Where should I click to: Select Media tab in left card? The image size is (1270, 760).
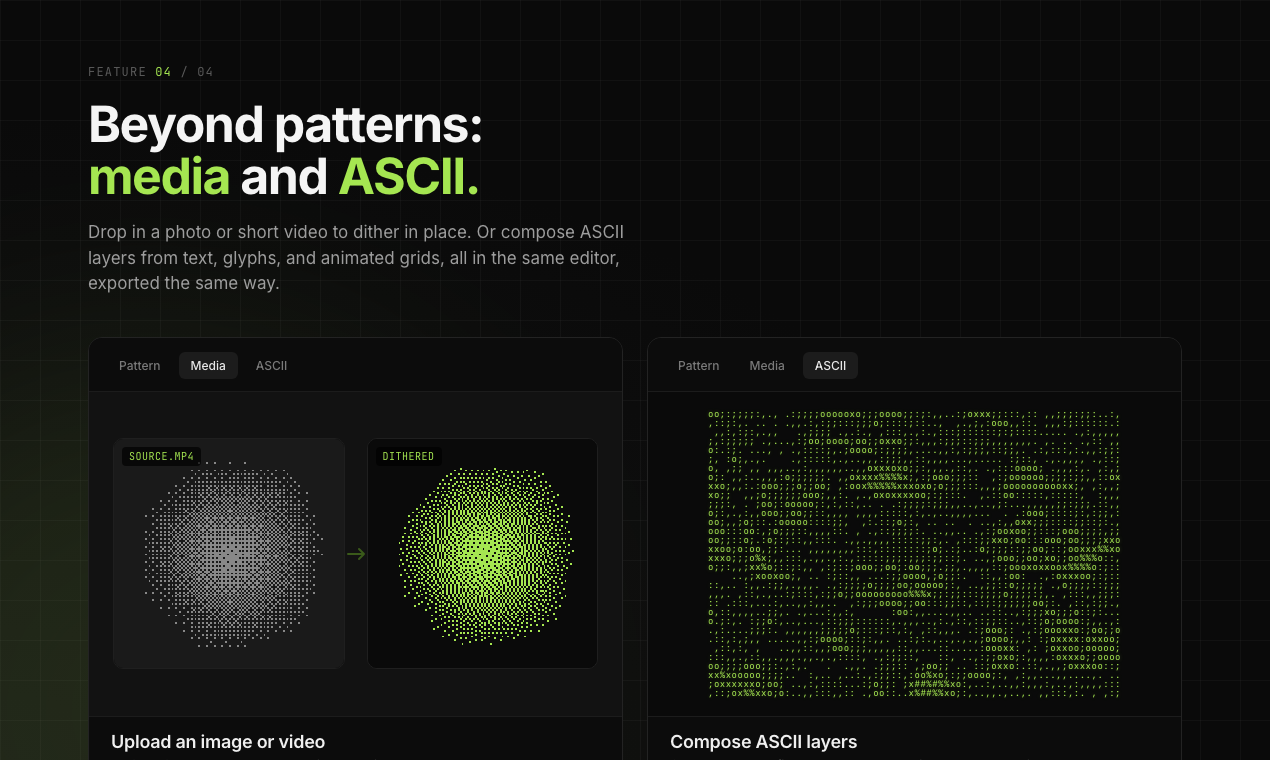pyautogui.click(x=208, y=366)
